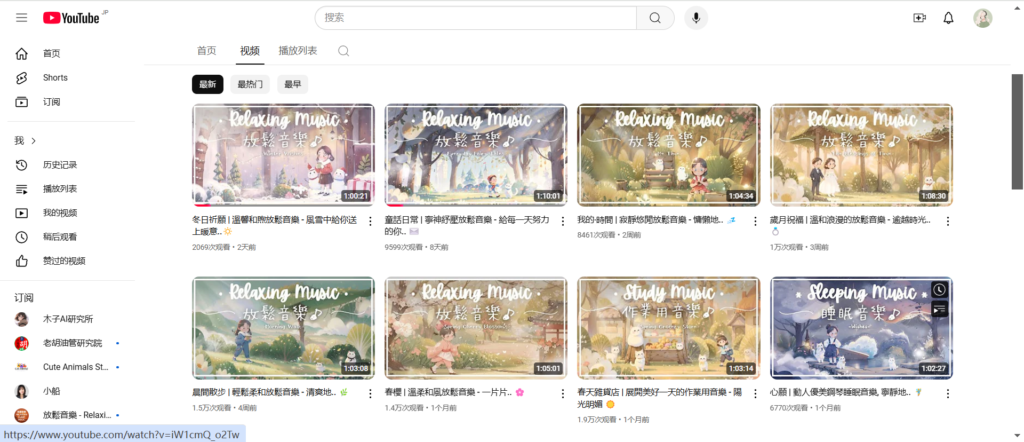1024x442 pixels.
Task: Switch to the channel 首页 tab
Action: point(206,51)
